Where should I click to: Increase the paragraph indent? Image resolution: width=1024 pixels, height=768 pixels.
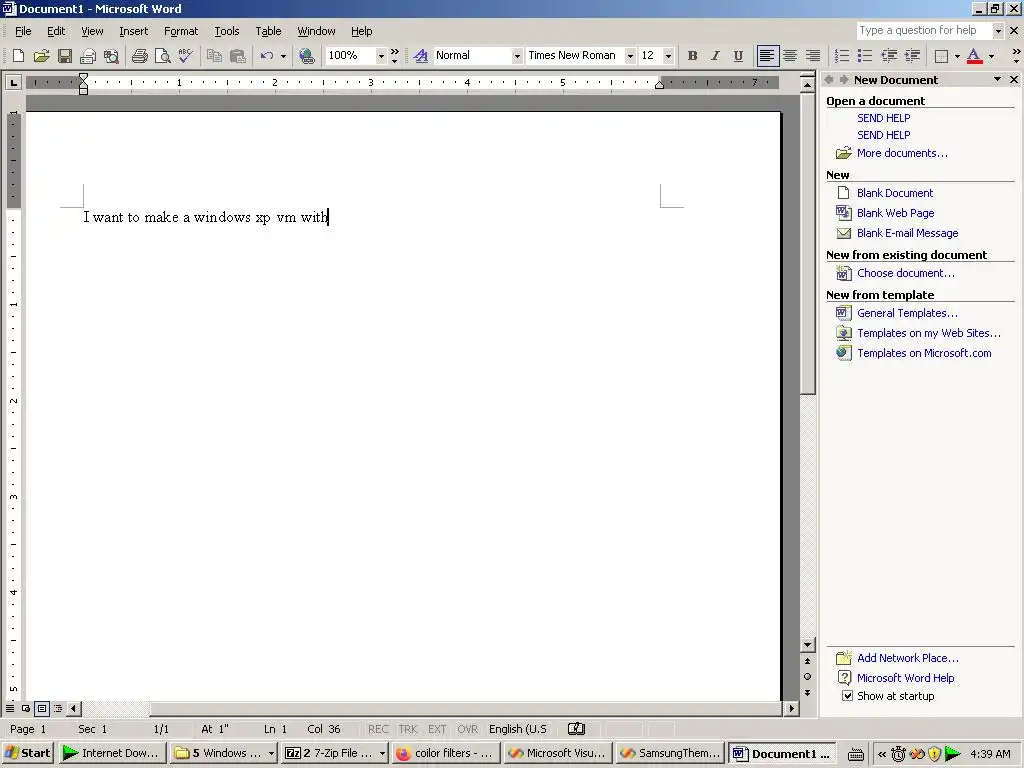(x=912, y=56)
